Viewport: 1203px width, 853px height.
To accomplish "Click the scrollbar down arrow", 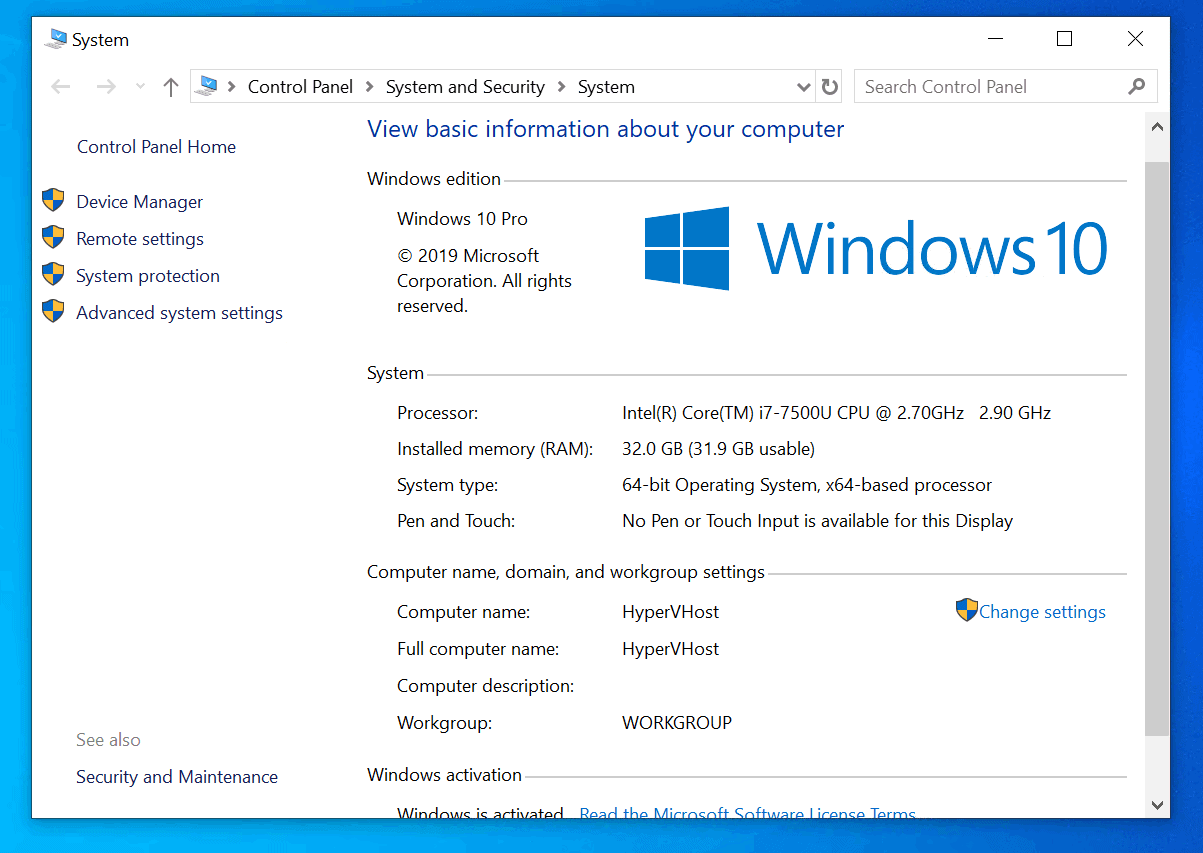I will click(x=1157, y=805).
